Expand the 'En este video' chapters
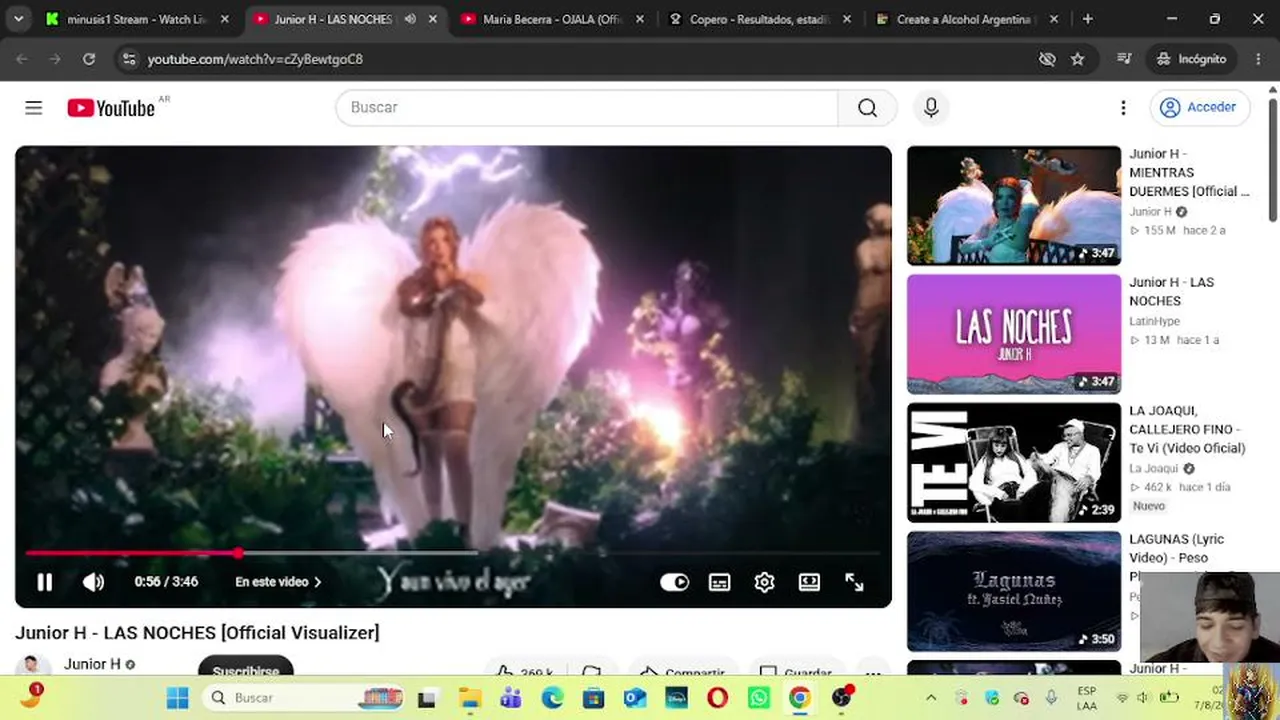This screenshot has height=720, width=1280. [x=278, y=582]
